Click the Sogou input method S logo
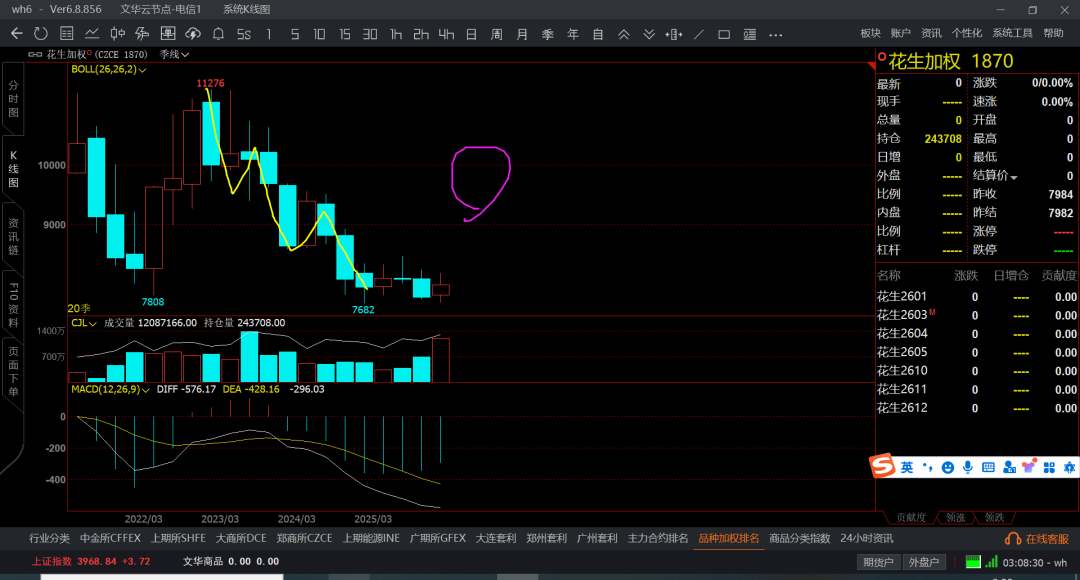 pyautogui.click(x=882, y=466)
